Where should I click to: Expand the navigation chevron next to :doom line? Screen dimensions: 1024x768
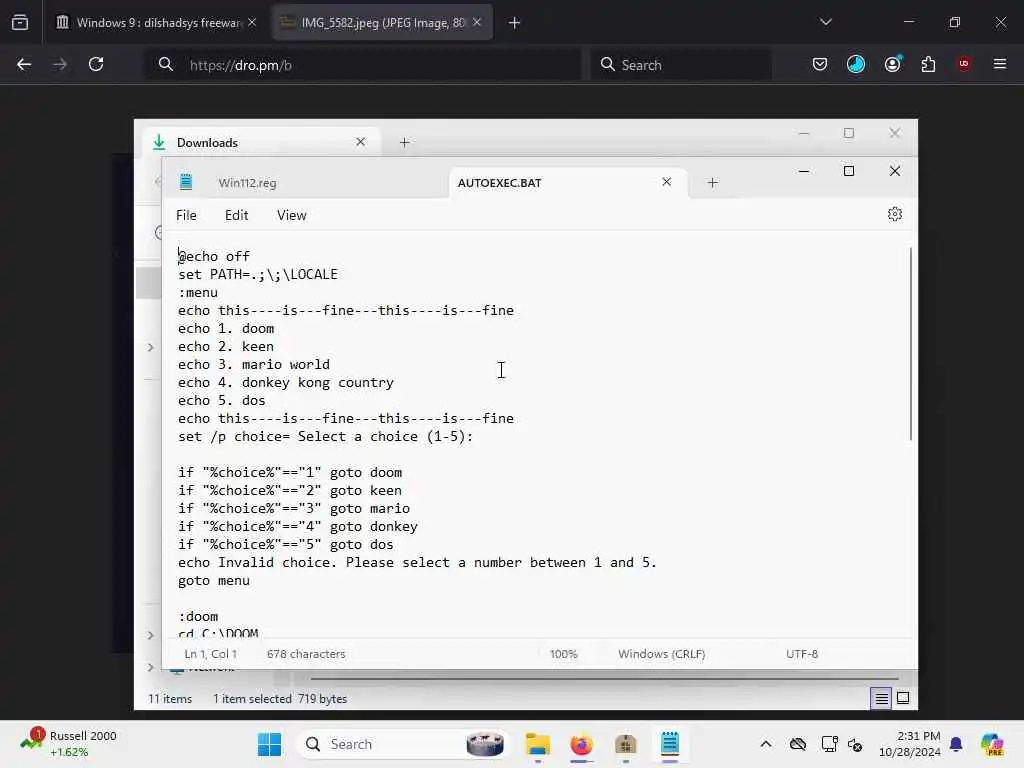point(150,635)
